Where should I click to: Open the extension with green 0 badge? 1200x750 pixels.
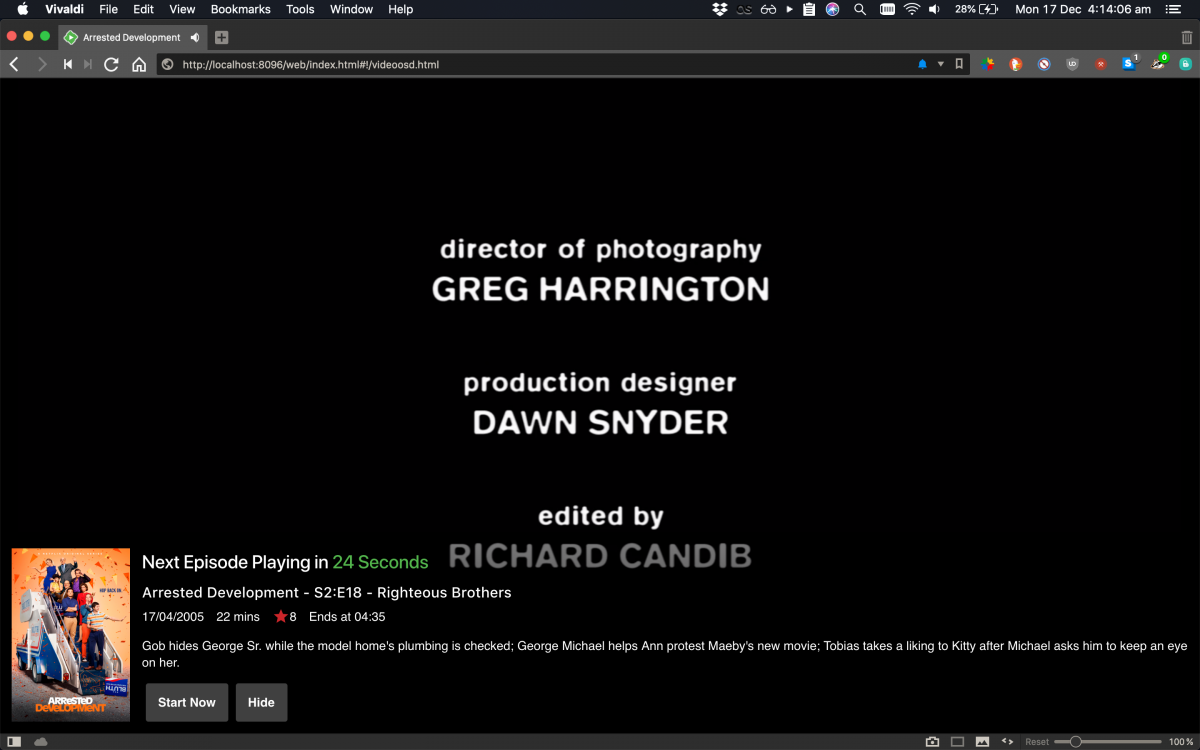coord(1159,63)
